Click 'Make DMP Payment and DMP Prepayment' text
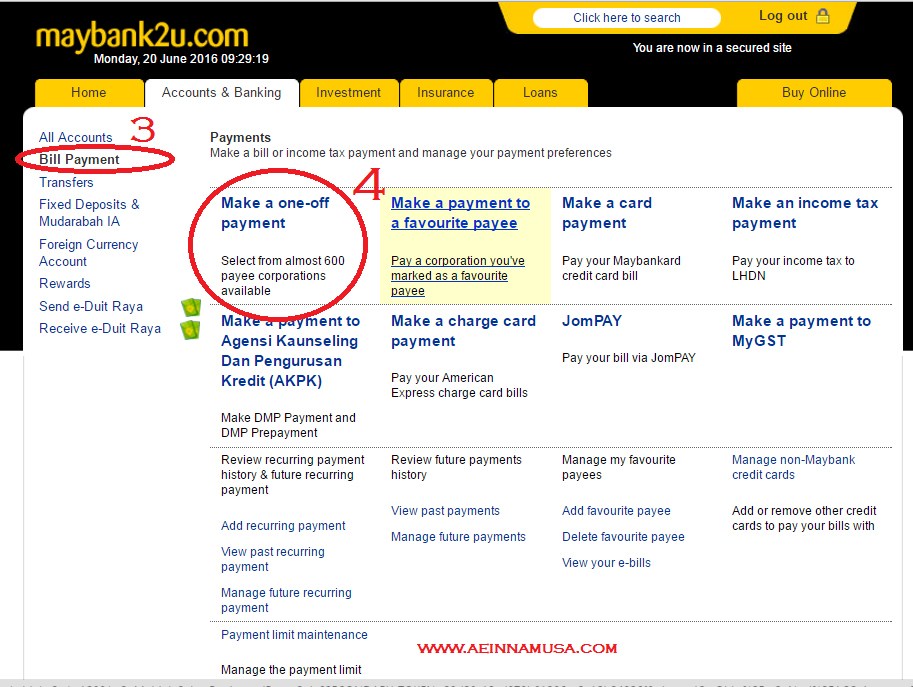Viewport: 913px width, 687px height. pos(288,425)
